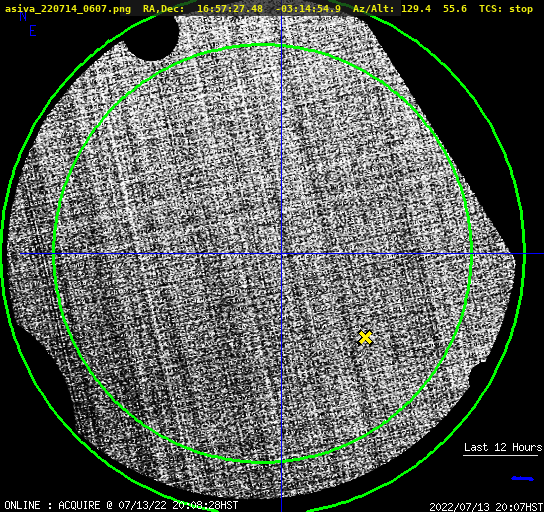Click the Az value 129.4
This screenshot has width=544, height=512.
(416, 9)
